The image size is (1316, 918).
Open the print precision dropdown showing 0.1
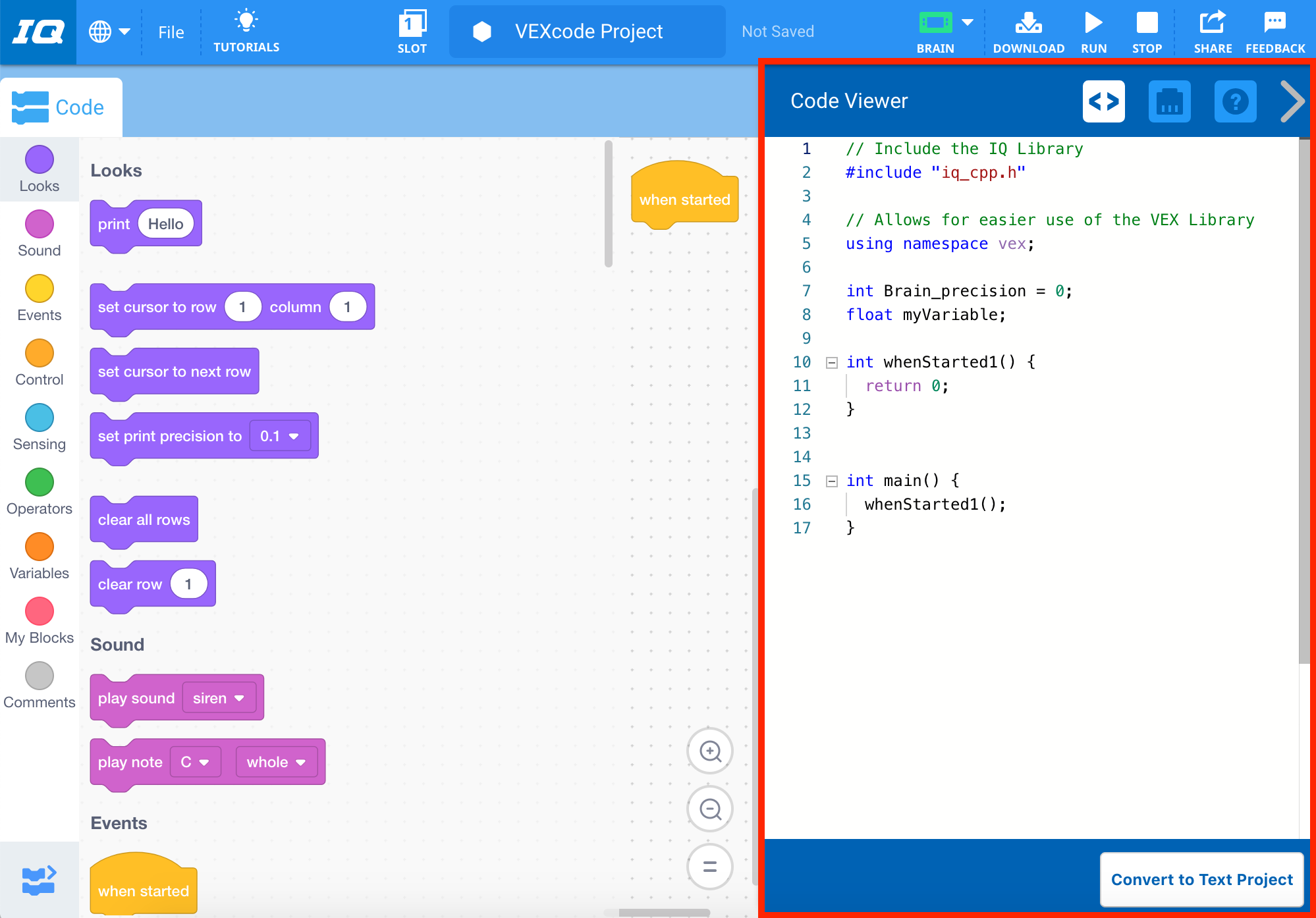(x=280, y=435)
